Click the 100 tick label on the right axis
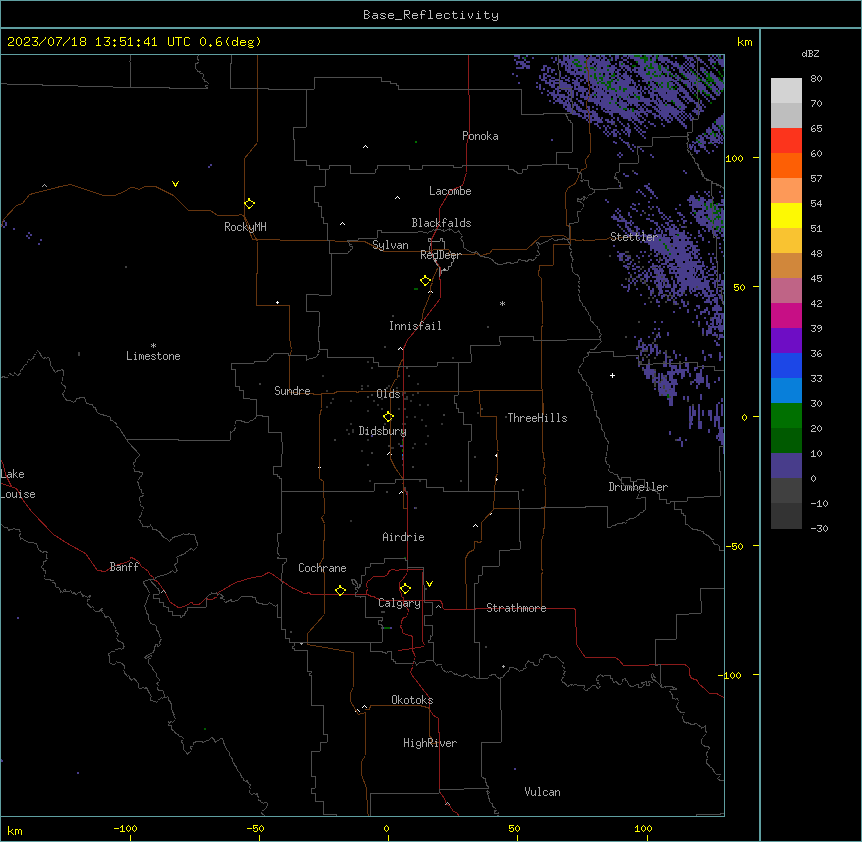The width and height of the screenshot is (862, 842). coord(734,158)
